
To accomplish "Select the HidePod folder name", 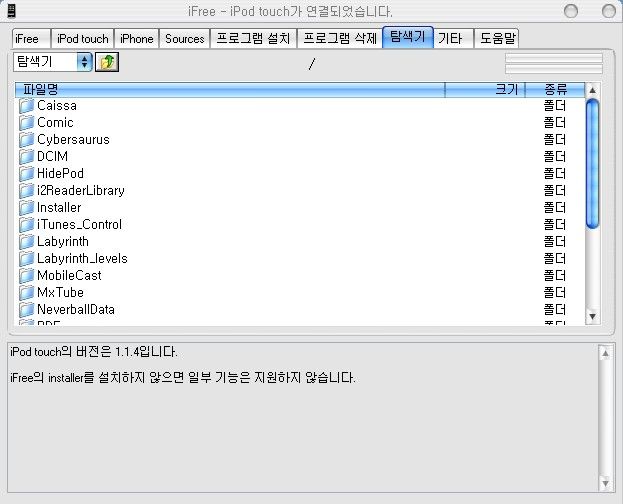I will (x=60, y=174).
